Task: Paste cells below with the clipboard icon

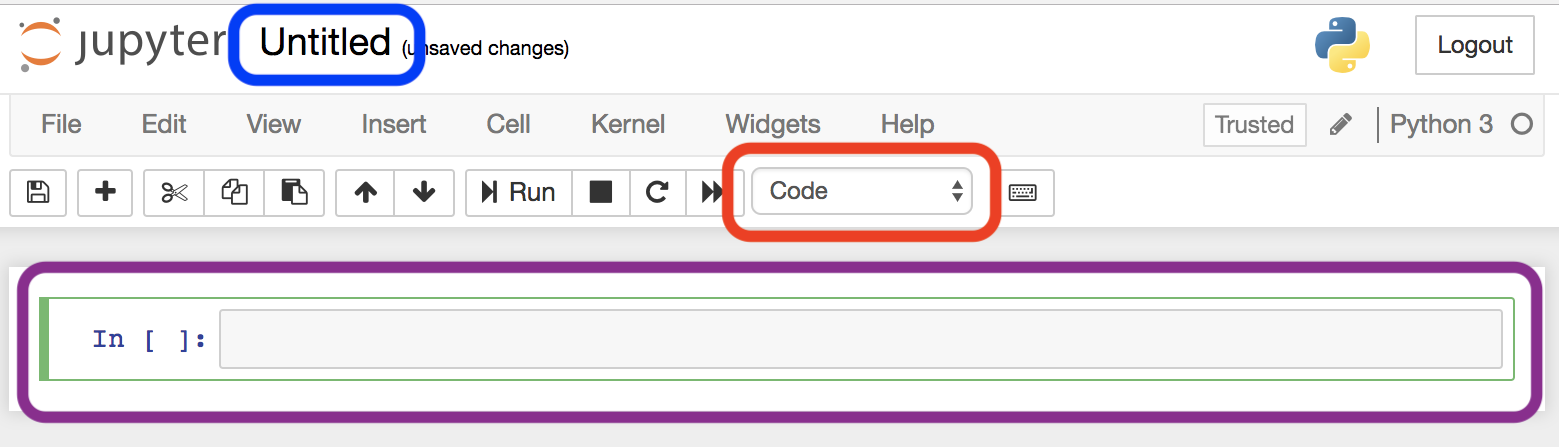Action: (294, 192)
